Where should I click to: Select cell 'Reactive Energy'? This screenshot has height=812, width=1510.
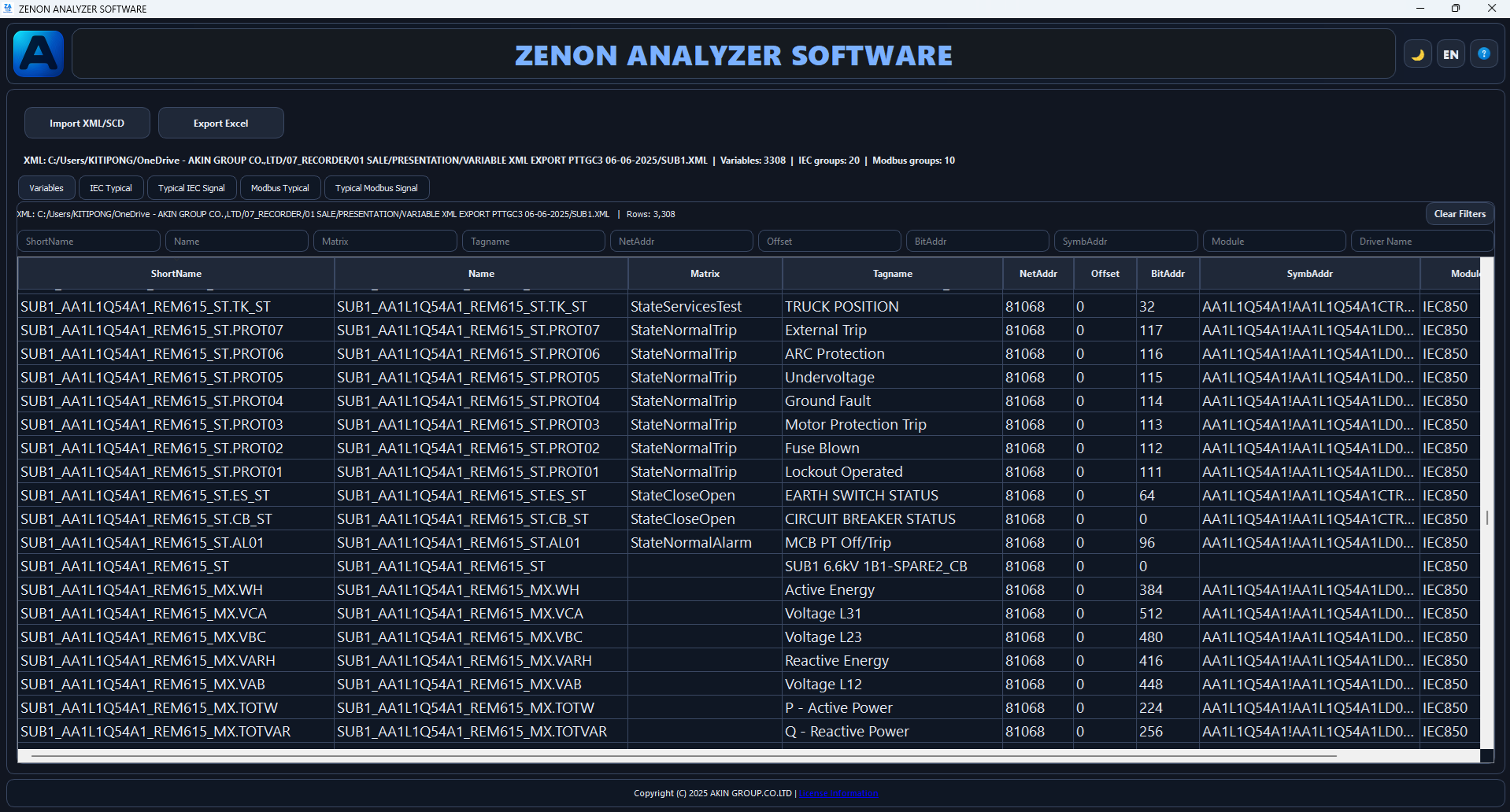point(893,661)
